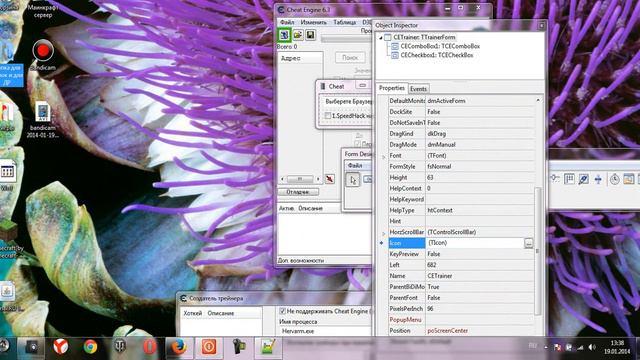This screenshot has width=640, height=360.
Task: Switch to the Events tab
Action: click(418, 89)
